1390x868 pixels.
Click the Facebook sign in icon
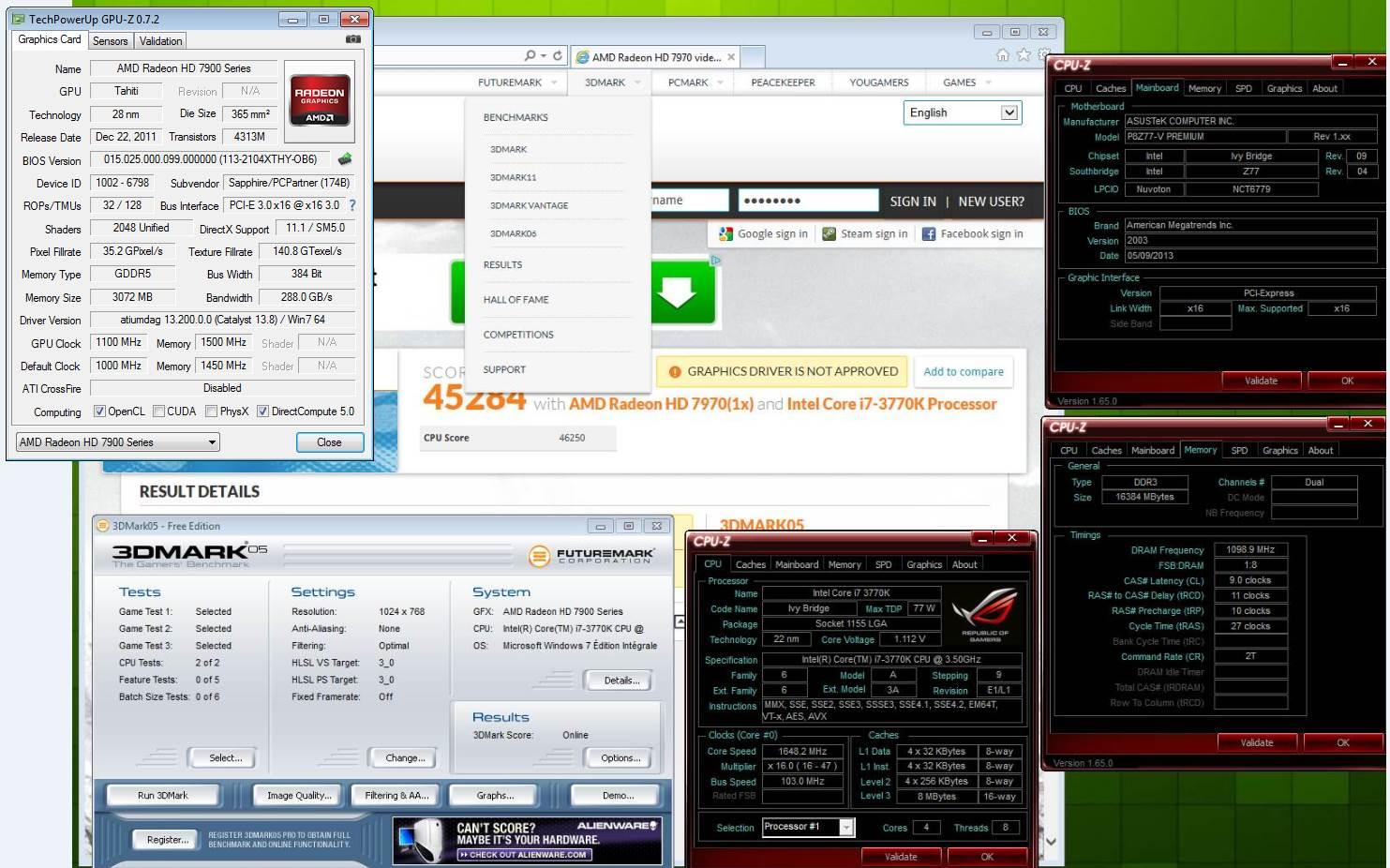(929, 234)
